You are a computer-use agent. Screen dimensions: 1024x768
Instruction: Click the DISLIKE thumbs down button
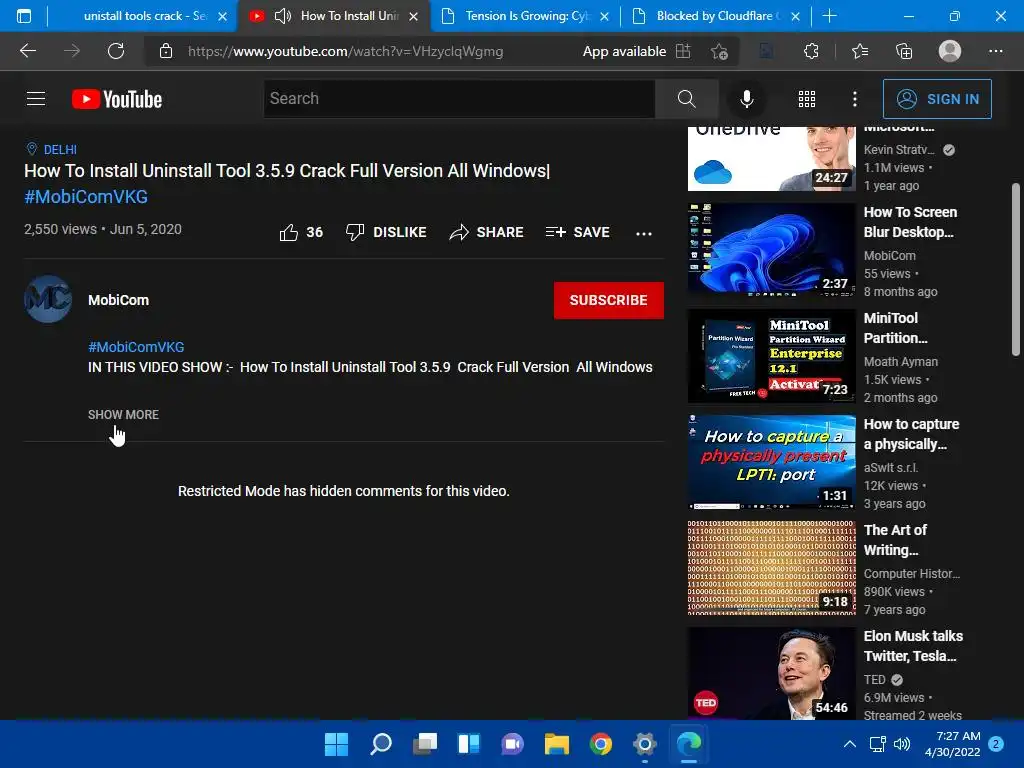(386, 232)
